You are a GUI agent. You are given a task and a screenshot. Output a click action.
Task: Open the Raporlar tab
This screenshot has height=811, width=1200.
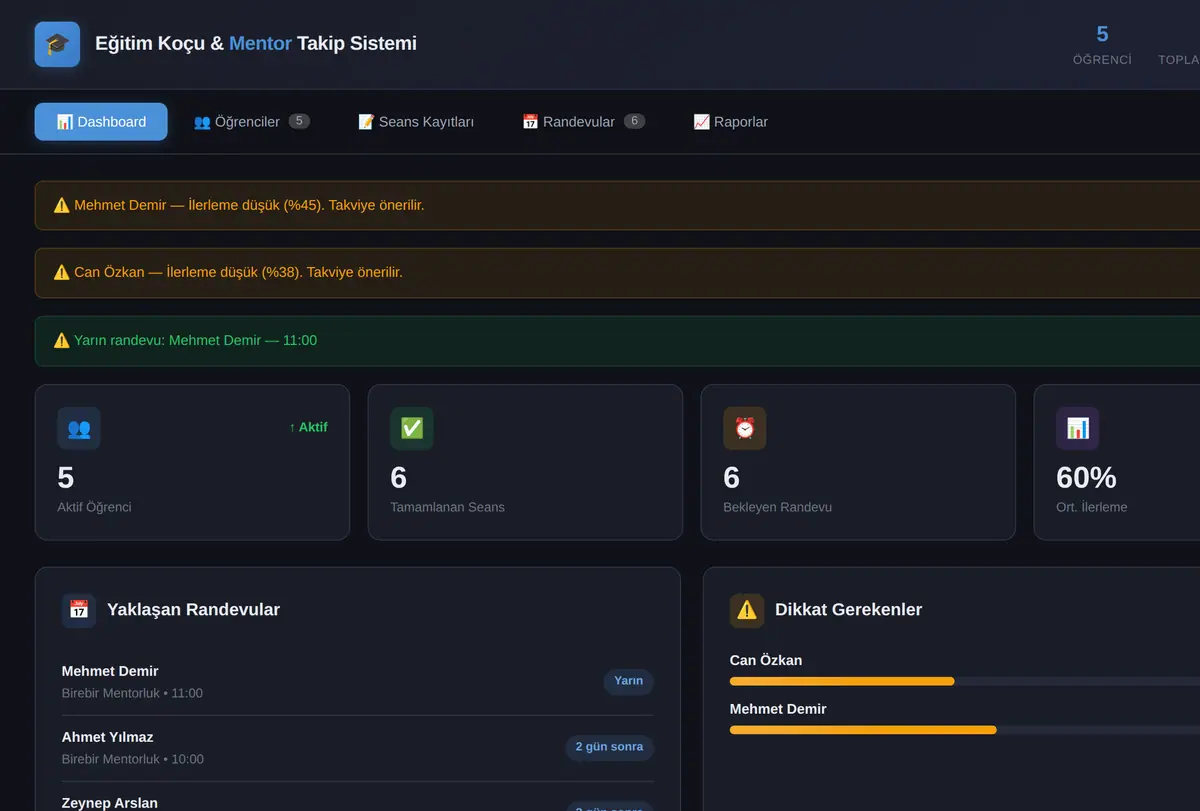(731, 122)
